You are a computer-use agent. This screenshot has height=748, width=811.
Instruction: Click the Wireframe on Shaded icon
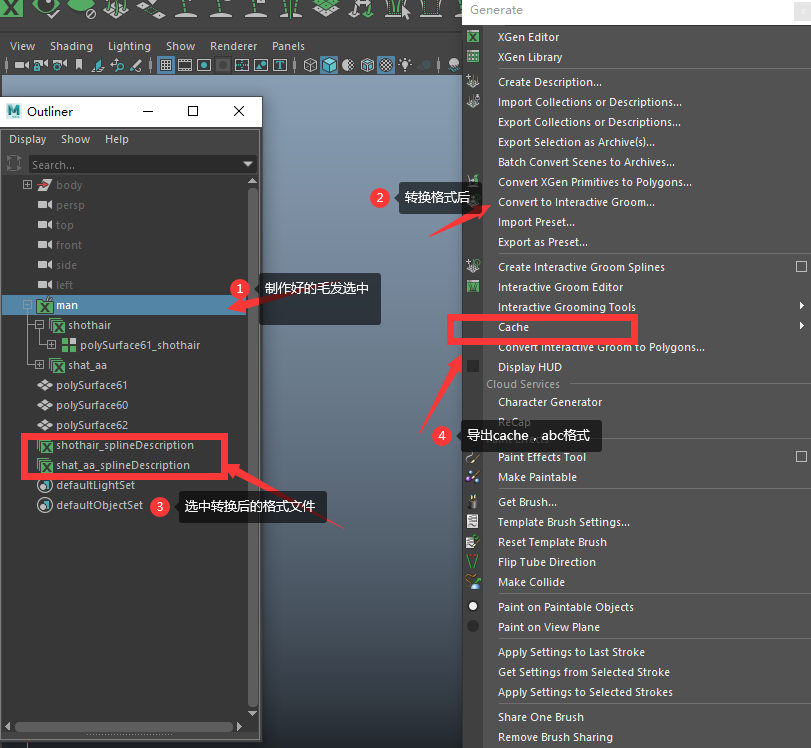click(367, 65)
